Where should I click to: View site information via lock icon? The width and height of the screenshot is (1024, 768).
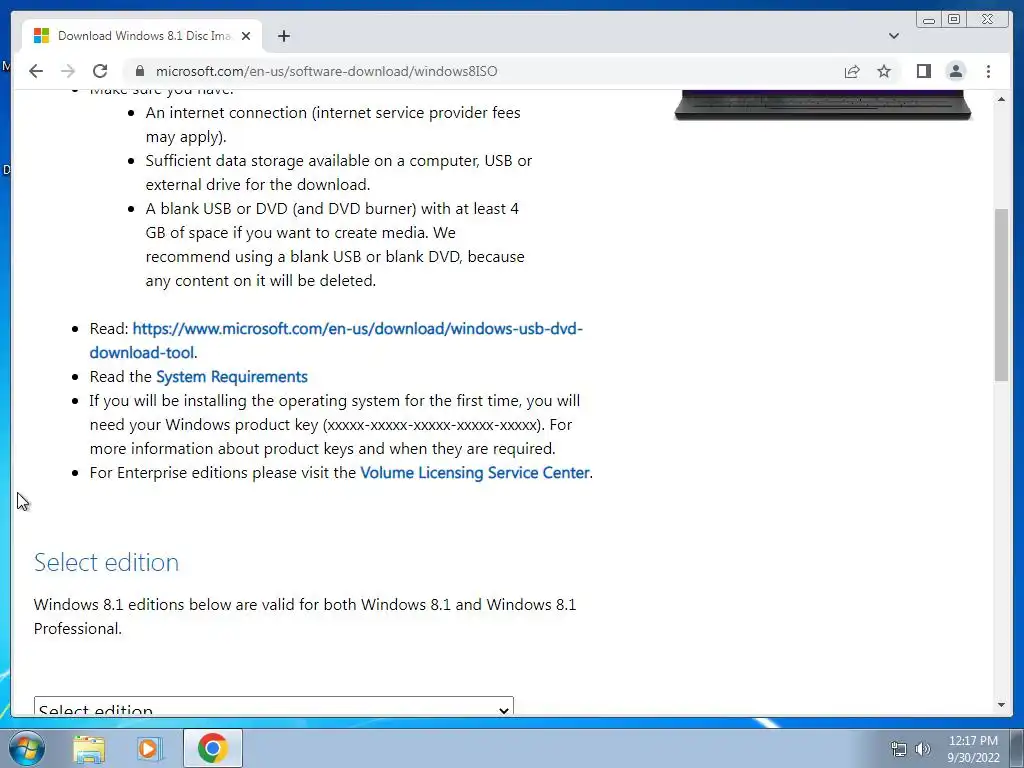(140, 71)
